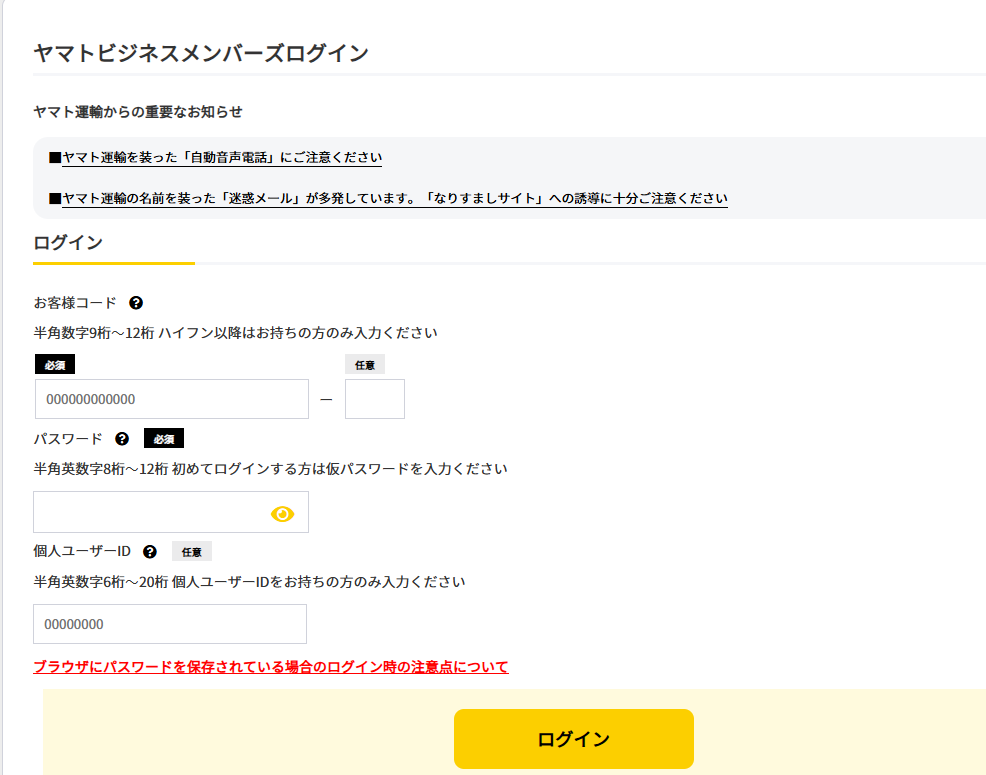Show the password with the eye icon
Image resolution: width=986 pixels, height=775 pixels.
(x=283, y=513)
